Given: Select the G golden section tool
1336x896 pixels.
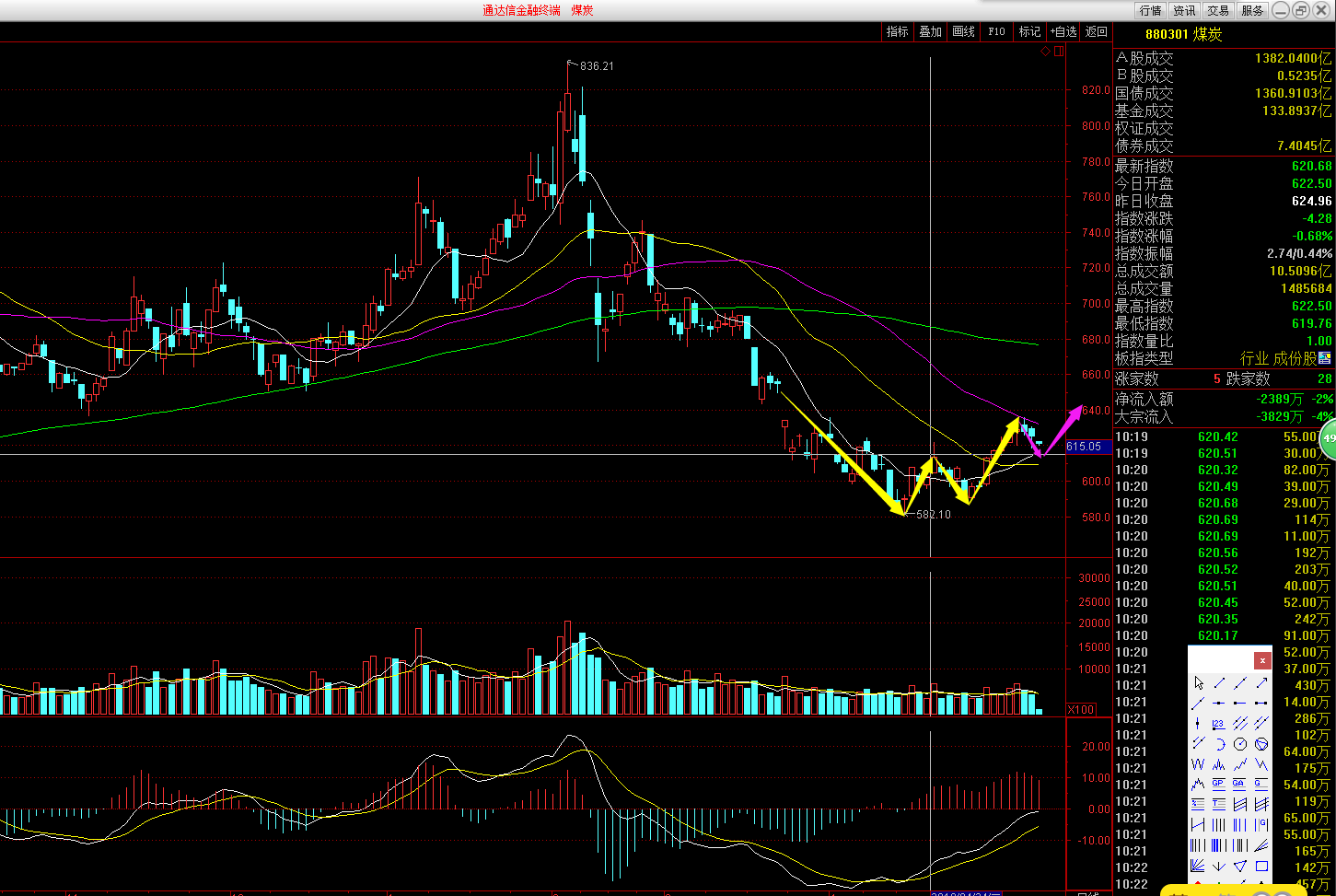Looking at the screenshot, I should [x=1261, y=785].
